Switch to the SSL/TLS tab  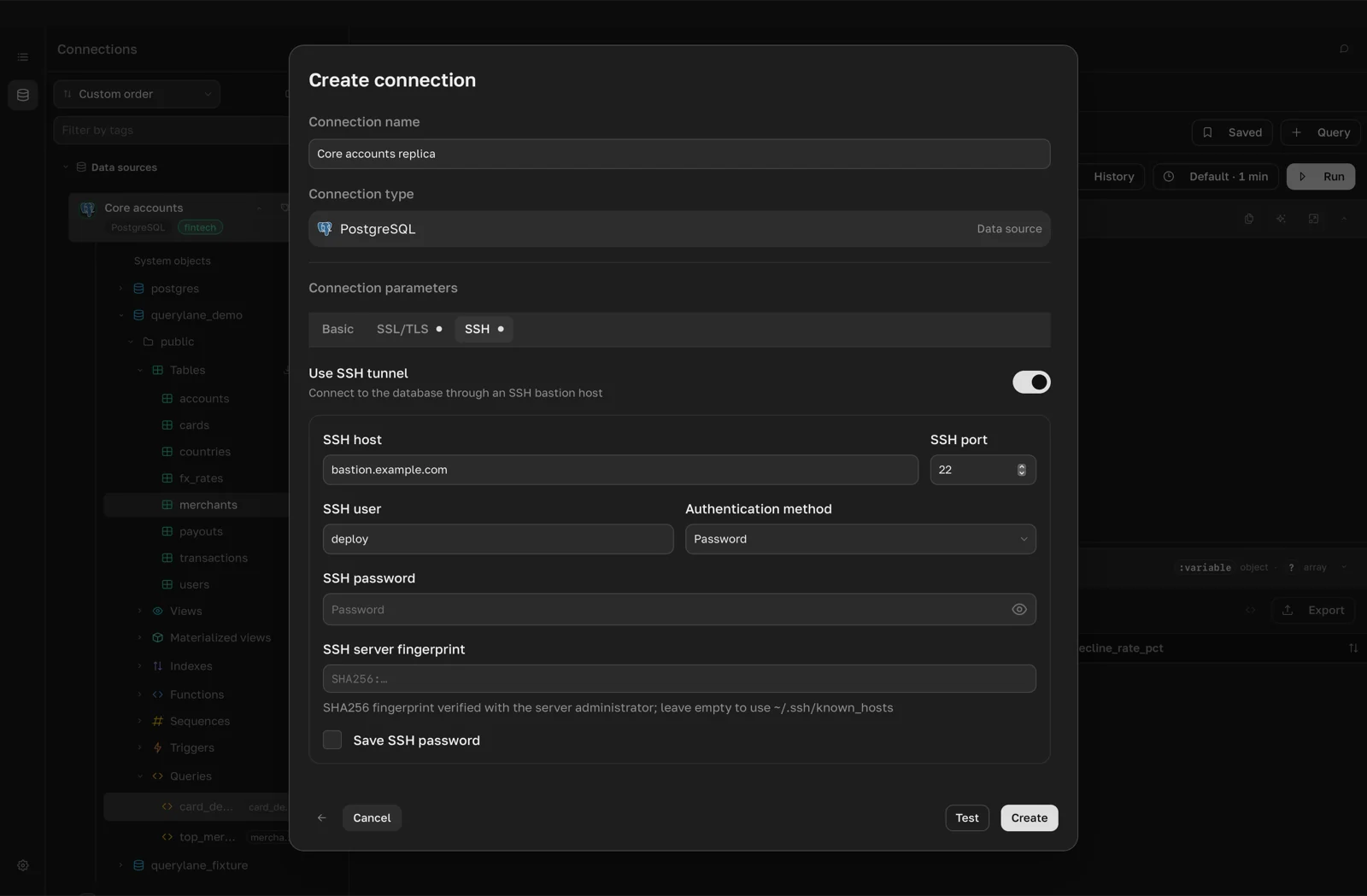pyautogui.click(x=409, y=329)
